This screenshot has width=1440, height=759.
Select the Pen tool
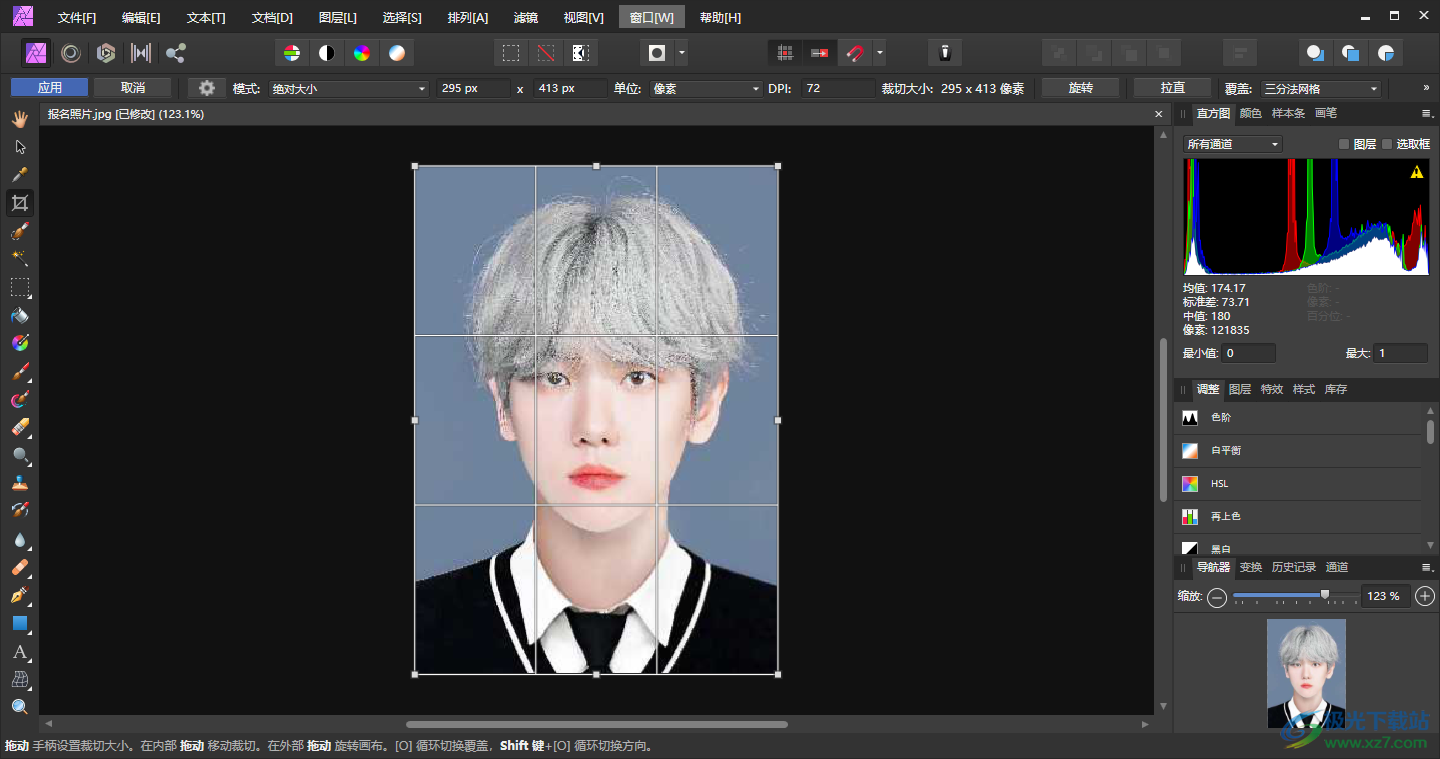click(x=19, y=595)
